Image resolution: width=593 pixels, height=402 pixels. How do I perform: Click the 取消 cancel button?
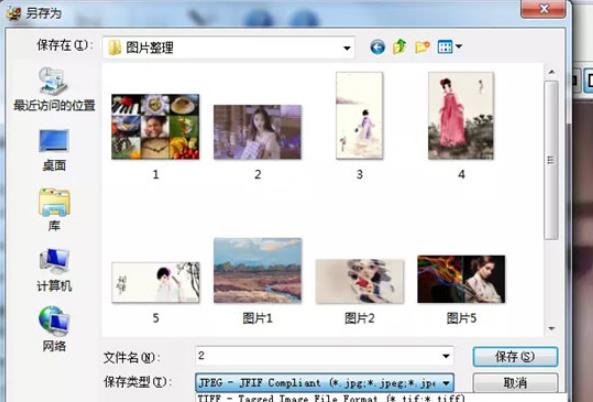point(515,383)
